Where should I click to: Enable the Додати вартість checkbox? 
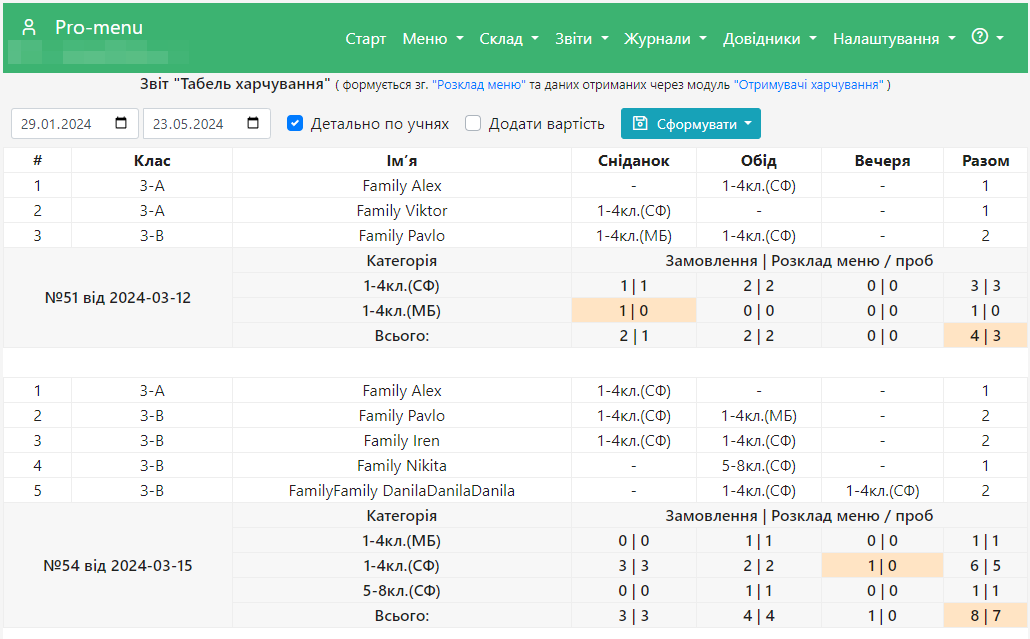point(473,123)
